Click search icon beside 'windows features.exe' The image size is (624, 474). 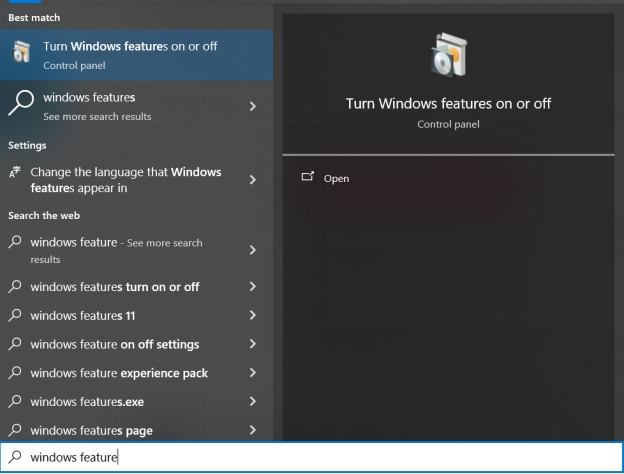coord(15,401)
